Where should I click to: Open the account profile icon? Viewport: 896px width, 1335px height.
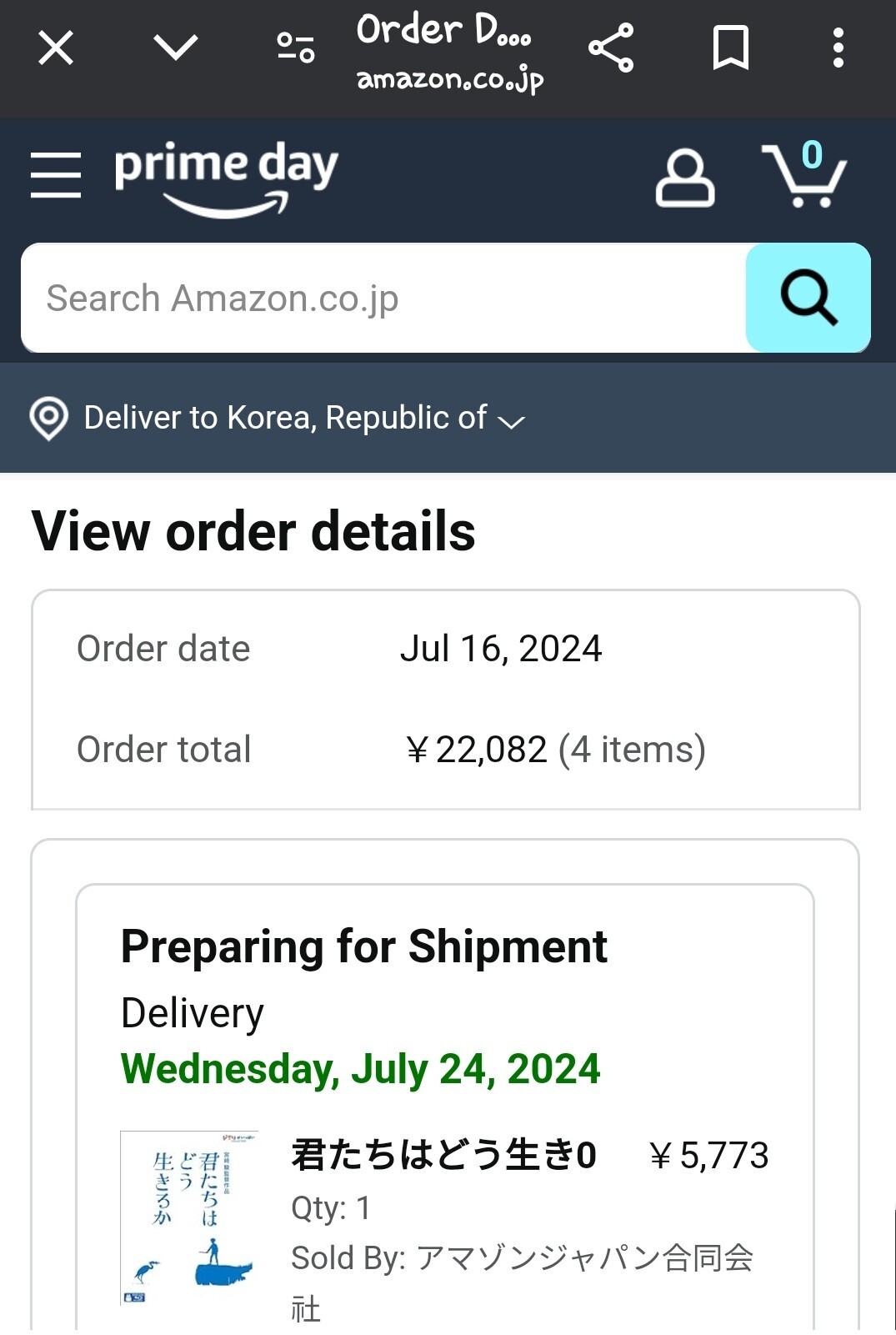click(x=684, y=178)
